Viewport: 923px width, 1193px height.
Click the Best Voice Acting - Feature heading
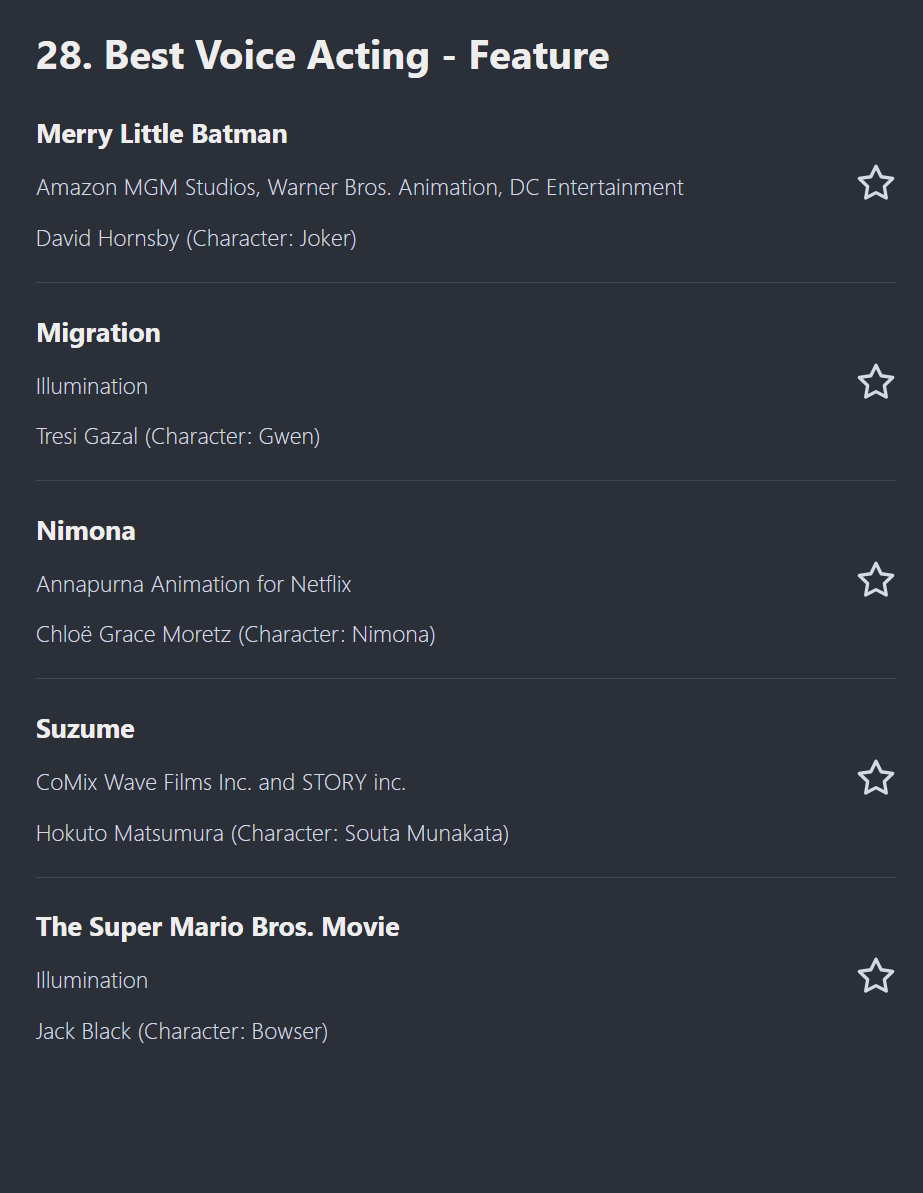pos(322,56)
